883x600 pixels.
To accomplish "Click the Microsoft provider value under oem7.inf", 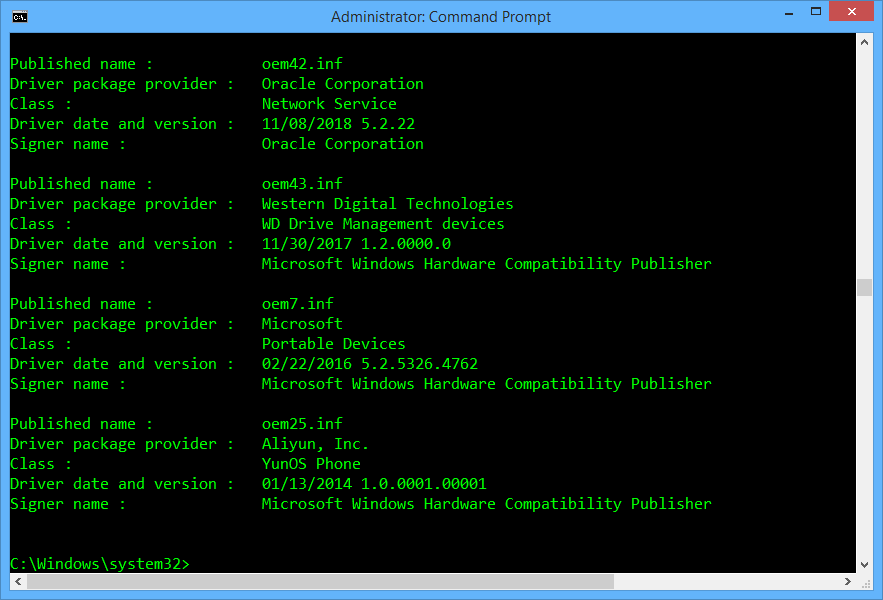I will click(x=302, y=324).
